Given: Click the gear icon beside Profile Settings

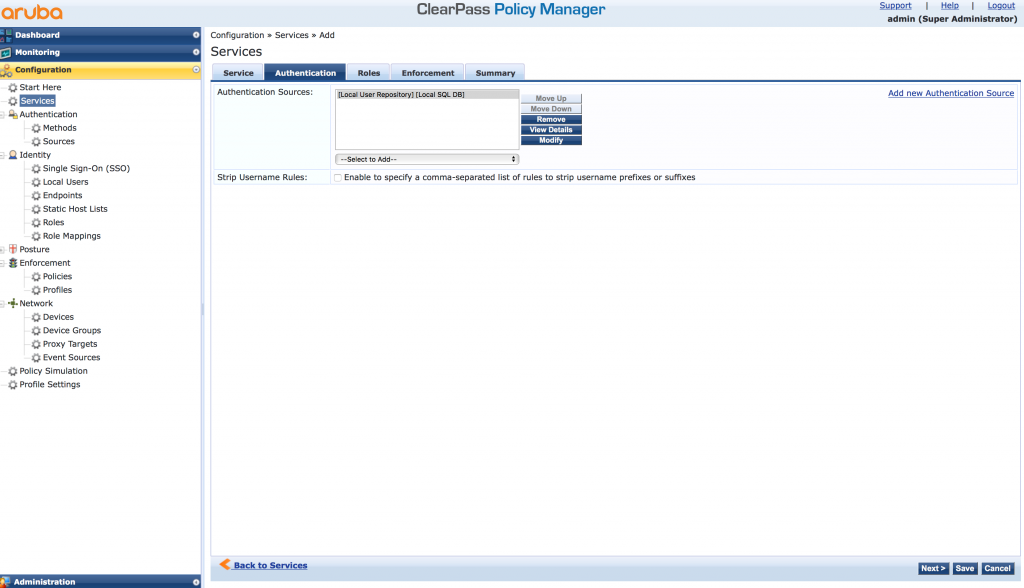Looking at the screenshot, I should pos(12,385).
